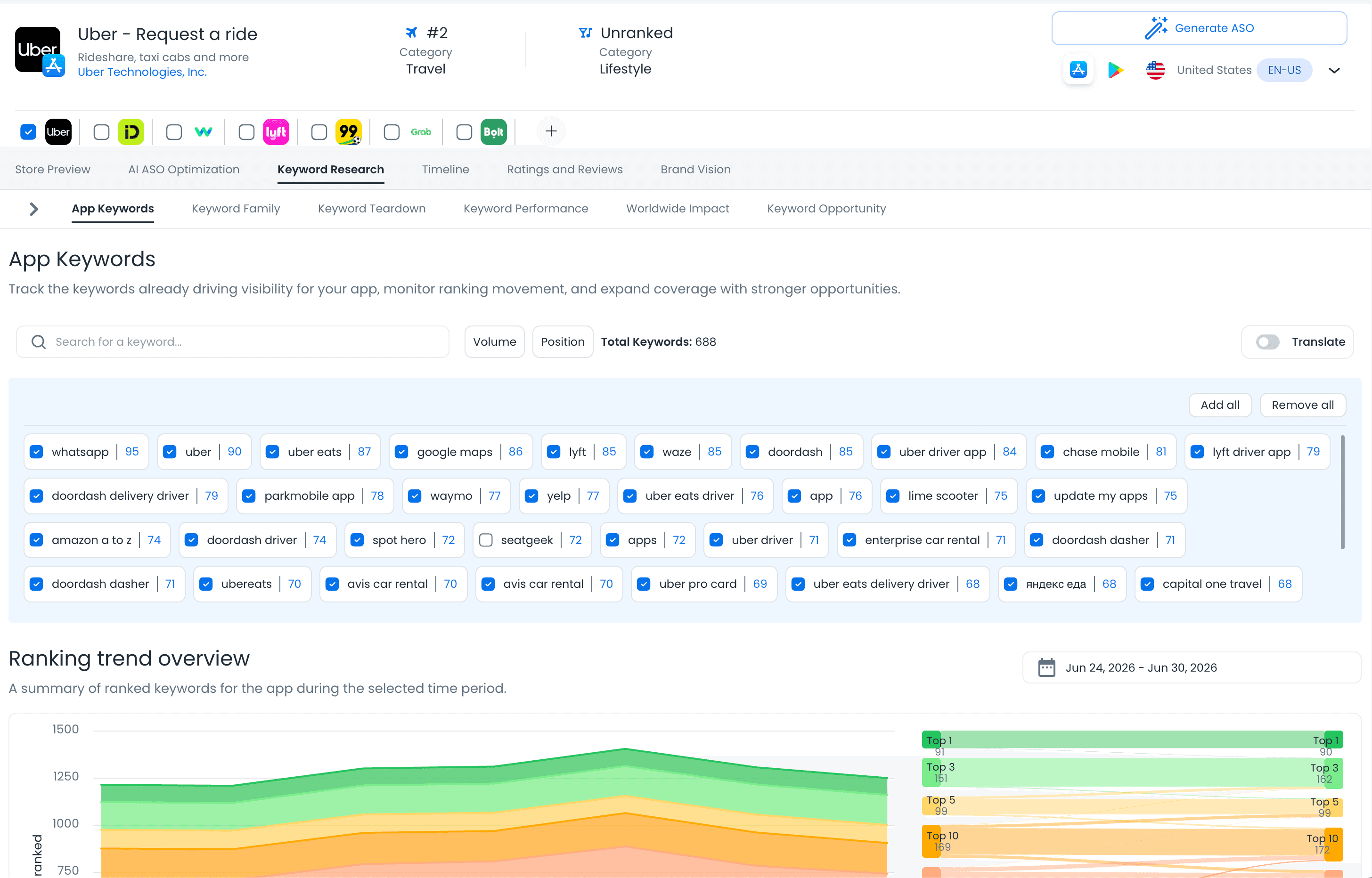Image resolution: width=1372 pixels, height=878 pixels.
Task: Switch to Keyword Family subtab
Action: point(236,209)
